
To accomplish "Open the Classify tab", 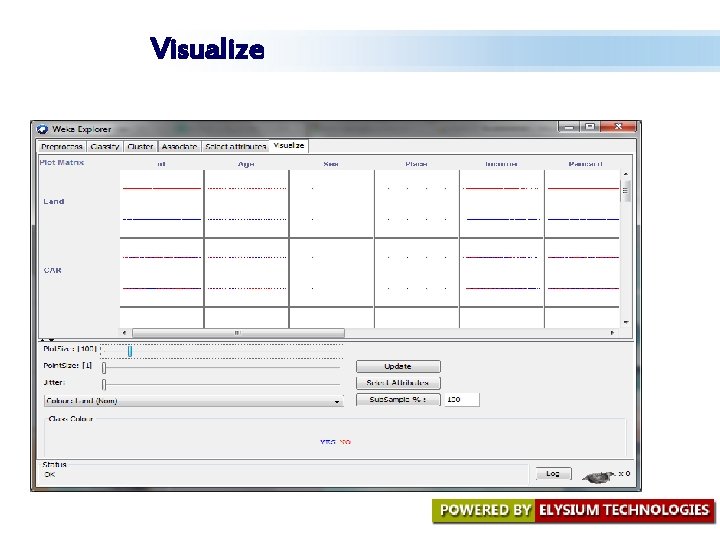I will pyautogui.click(x=105, y=146).
